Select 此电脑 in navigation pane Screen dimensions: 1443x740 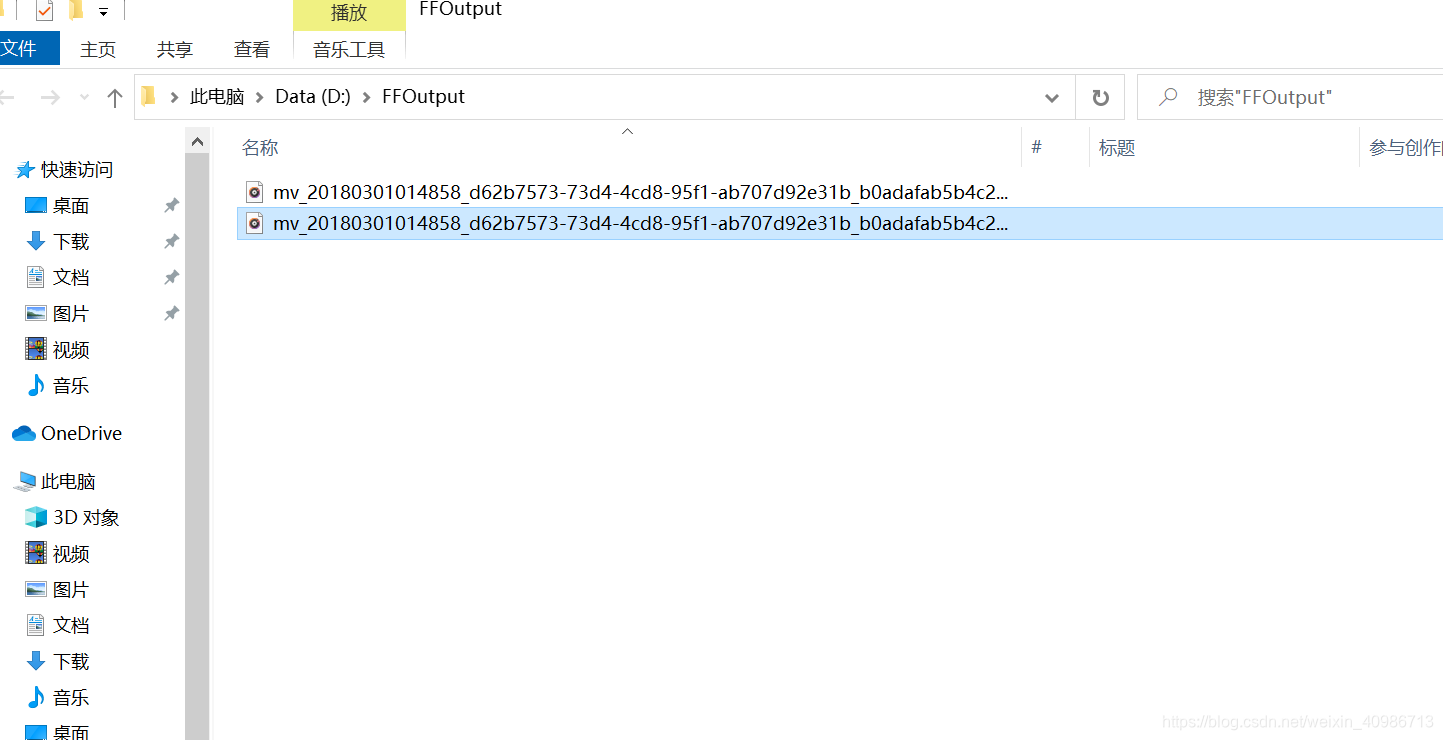pos(68,482)
